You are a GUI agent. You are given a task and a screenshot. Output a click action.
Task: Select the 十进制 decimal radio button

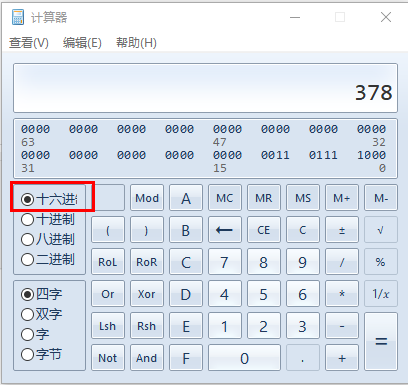[48, 219]
